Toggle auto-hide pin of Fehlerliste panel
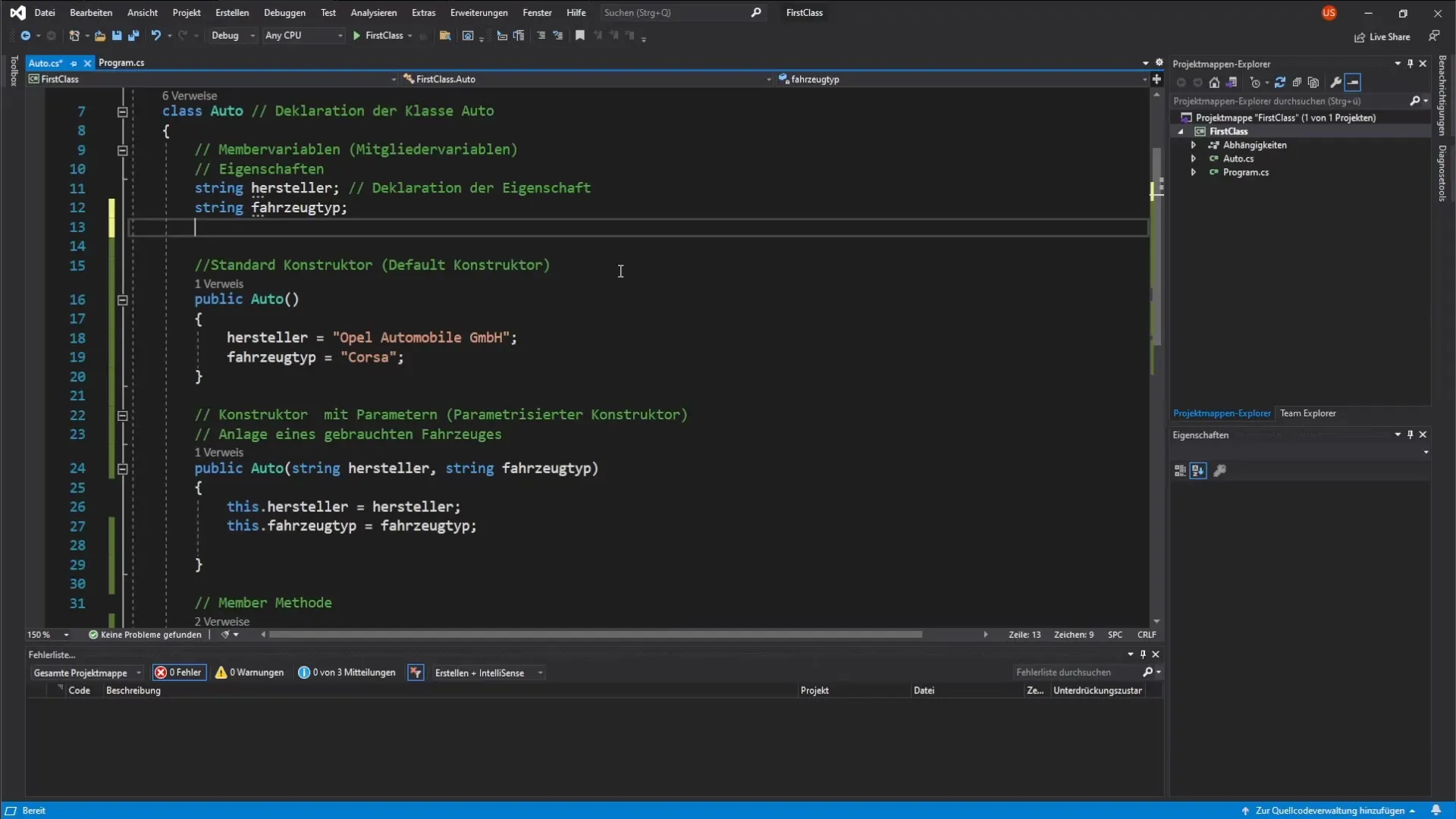Screen dimensions: 1456x819 [x=1144, y=654]
